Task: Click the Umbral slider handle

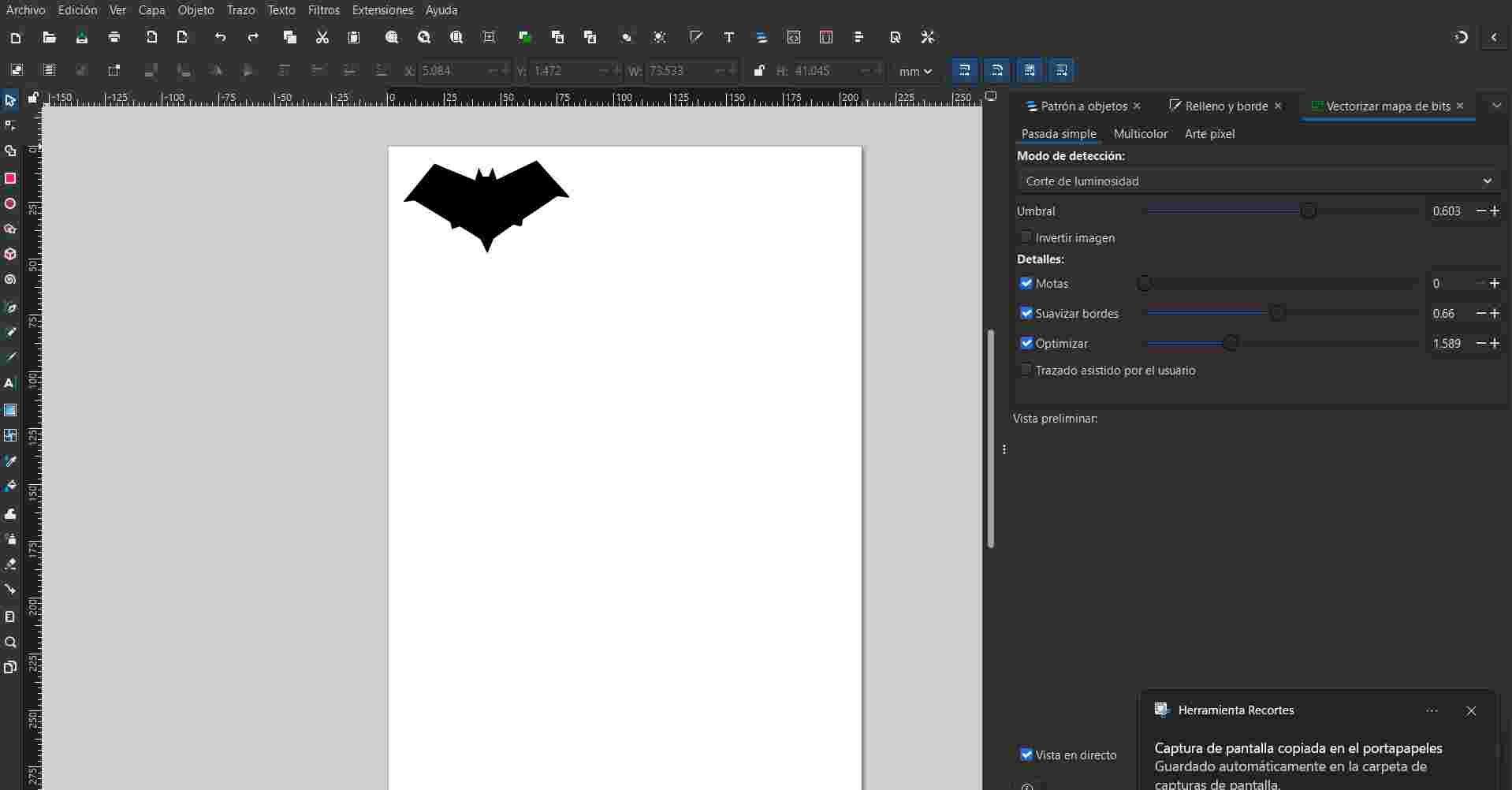Action: click(x=1308, y=211)
